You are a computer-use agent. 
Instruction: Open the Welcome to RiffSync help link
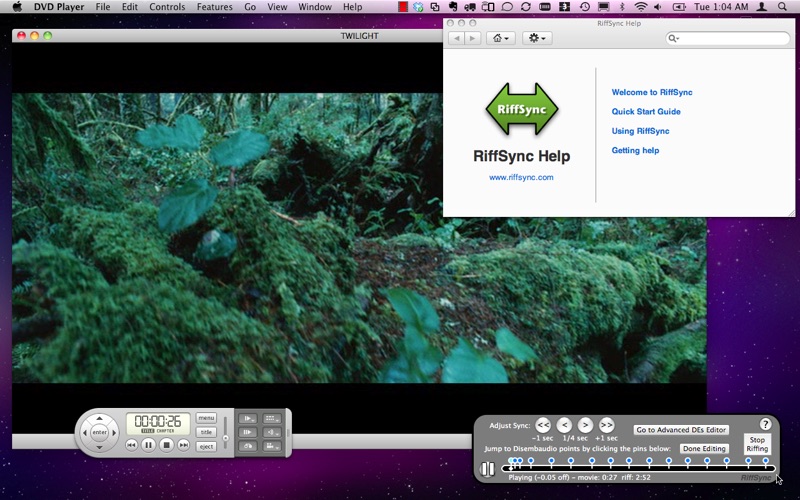pos(652,92)
